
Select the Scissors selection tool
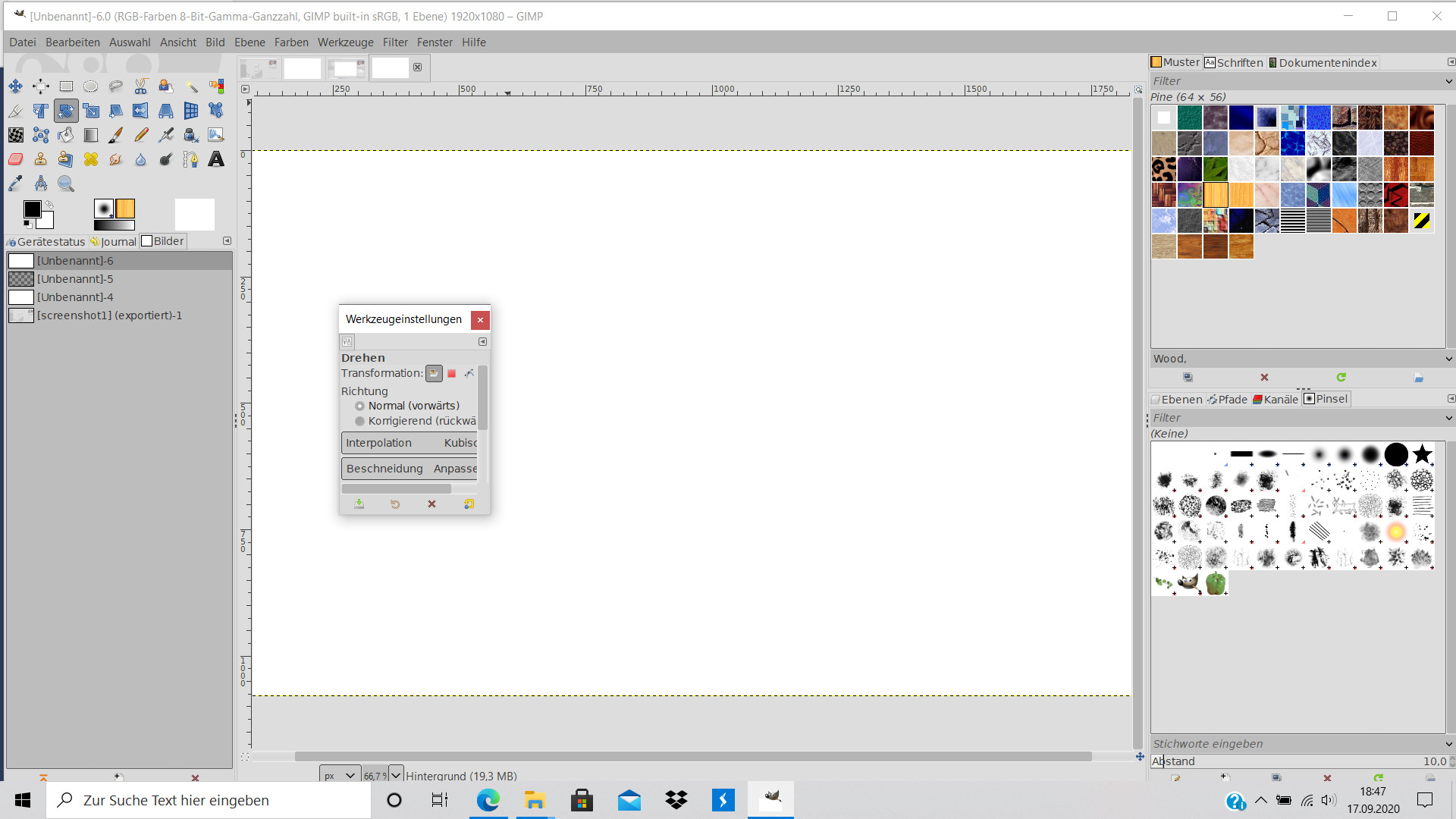click(141, 86)
